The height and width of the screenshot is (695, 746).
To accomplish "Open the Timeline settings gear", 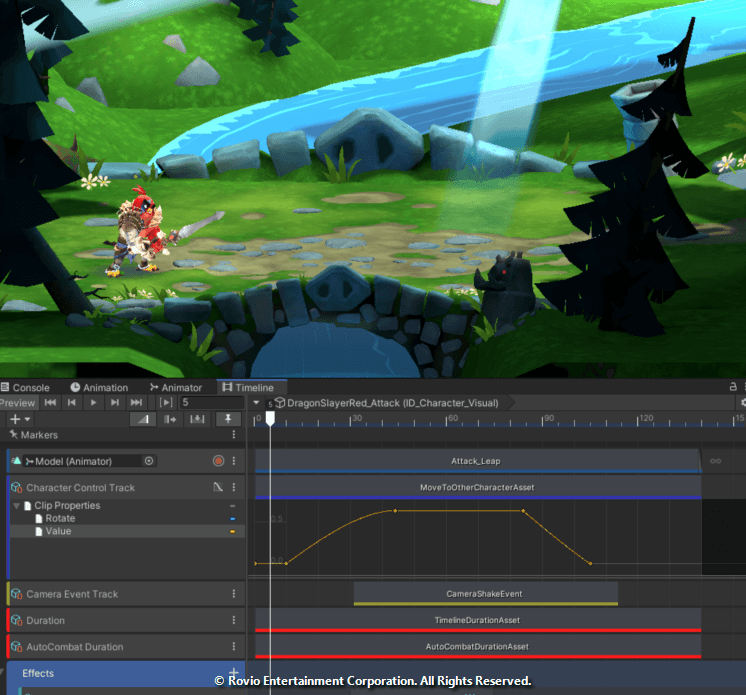I will click(x=742, y=402).
